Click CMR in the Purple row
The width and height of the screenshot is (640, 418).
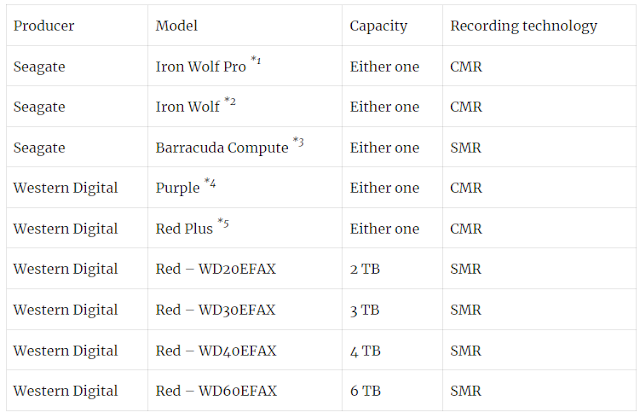pyautogui.click(x=466, y=188)
